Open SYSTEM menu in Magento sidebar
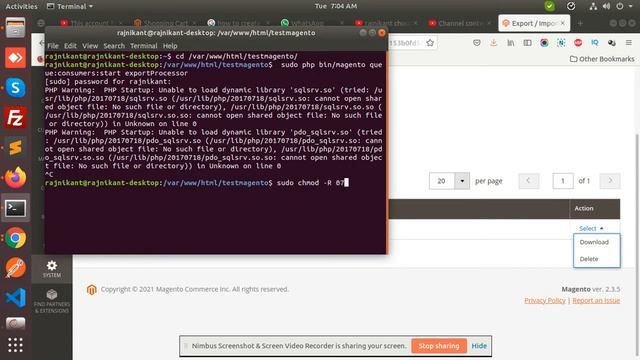Image resolution: width=640 pixels, height=360 pixels. pos(52,269)
